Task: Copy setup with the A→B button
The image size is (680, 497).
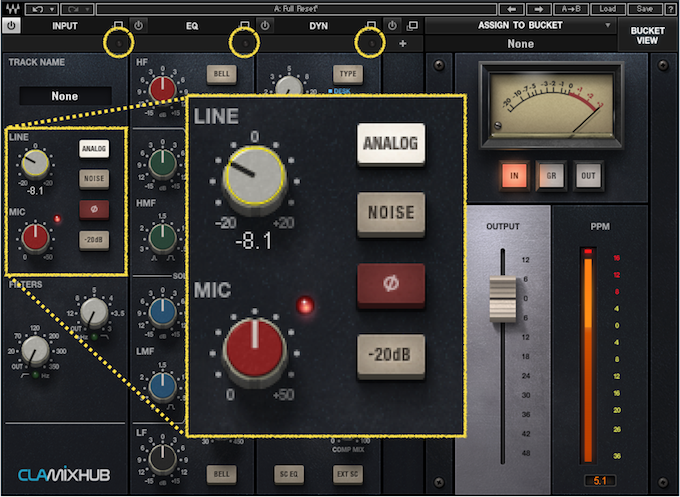Action: coord(571,9)
